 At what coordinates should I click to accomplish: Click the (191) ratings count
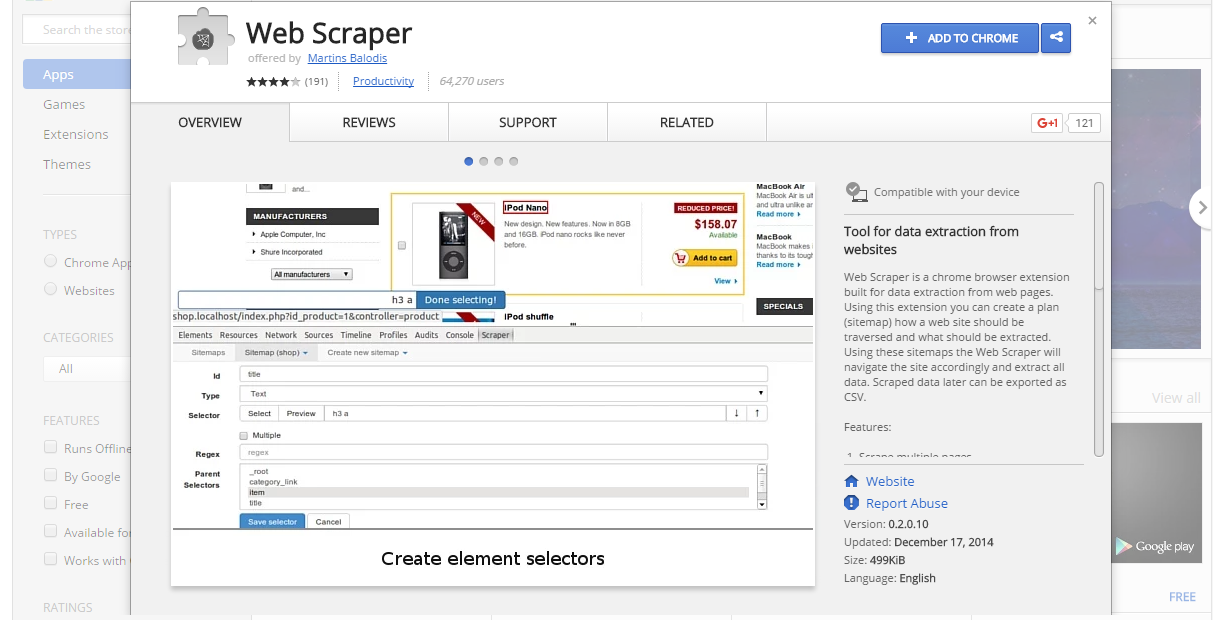(x=317, y=82)
